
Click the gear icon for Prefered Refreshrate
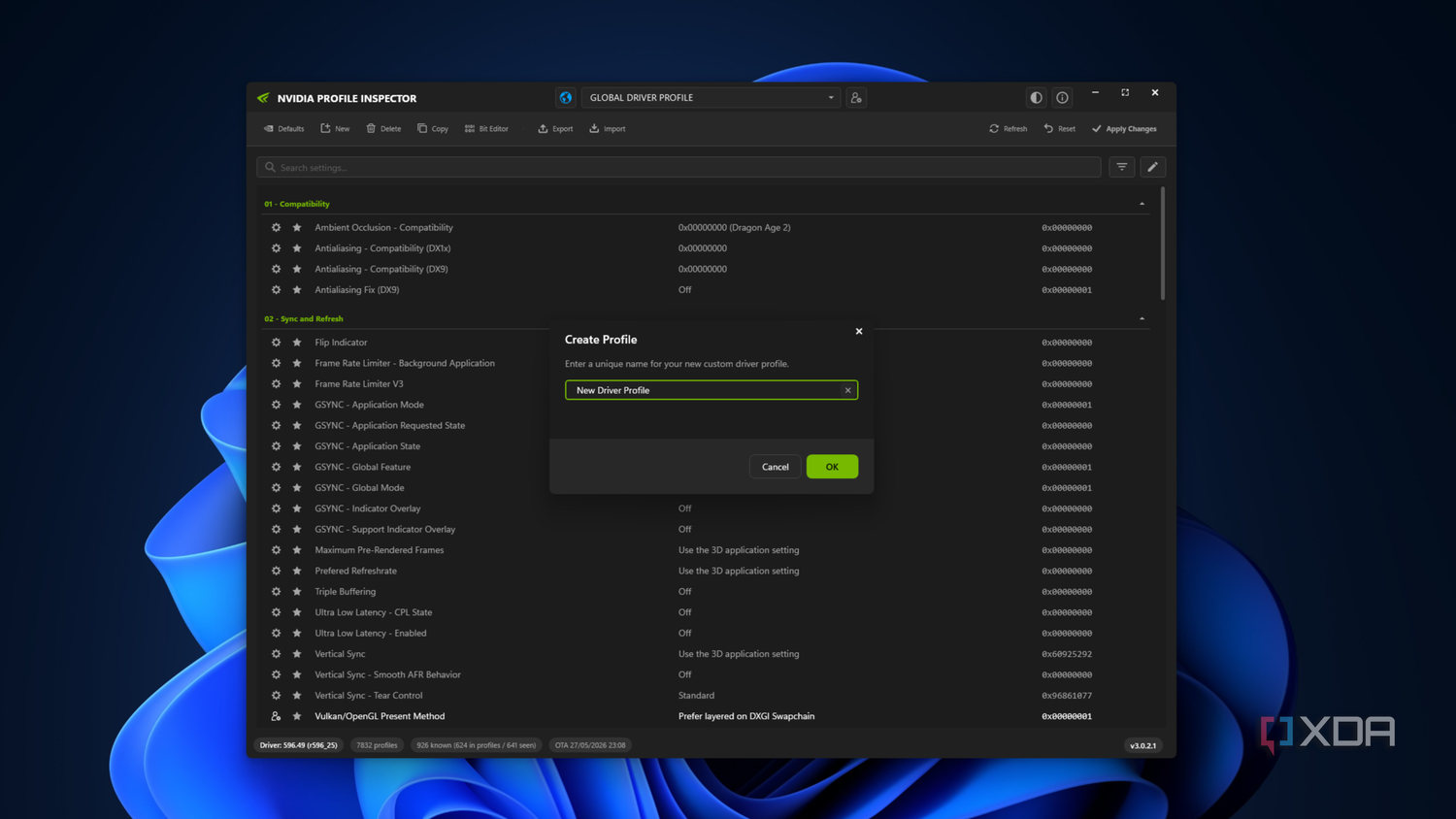[x=277, y=572]
